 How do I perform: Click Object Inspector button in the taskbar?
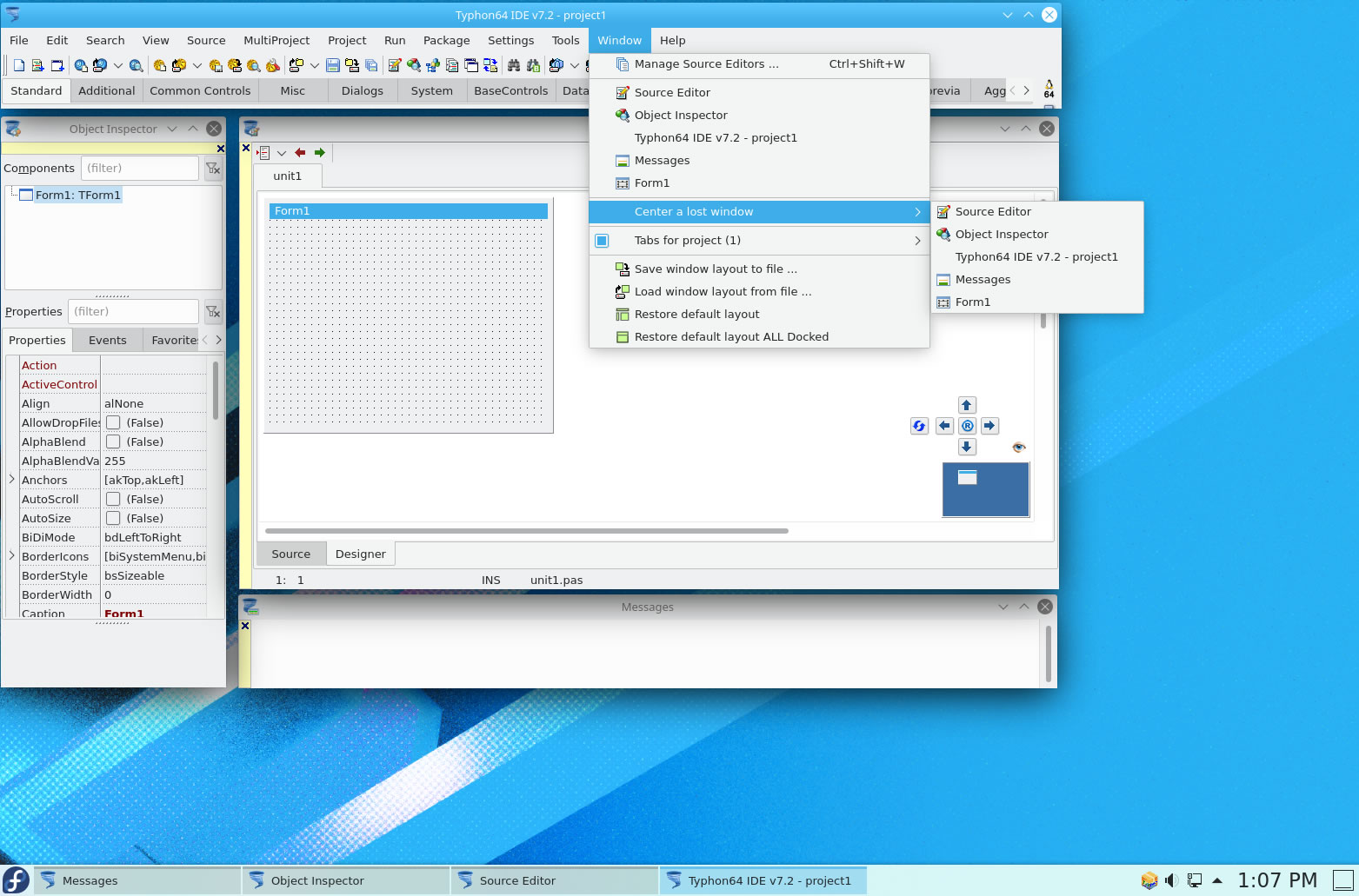[346, 880]
